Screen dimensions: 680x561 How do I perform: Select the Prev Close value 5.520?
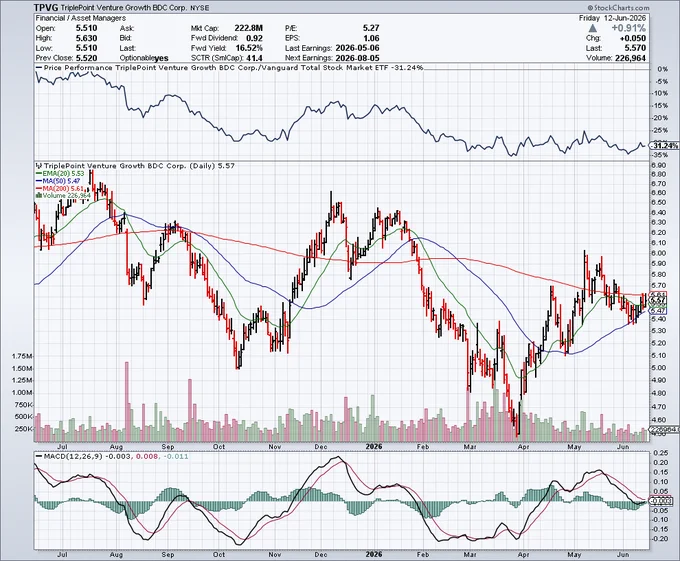[x=86, y=58]
